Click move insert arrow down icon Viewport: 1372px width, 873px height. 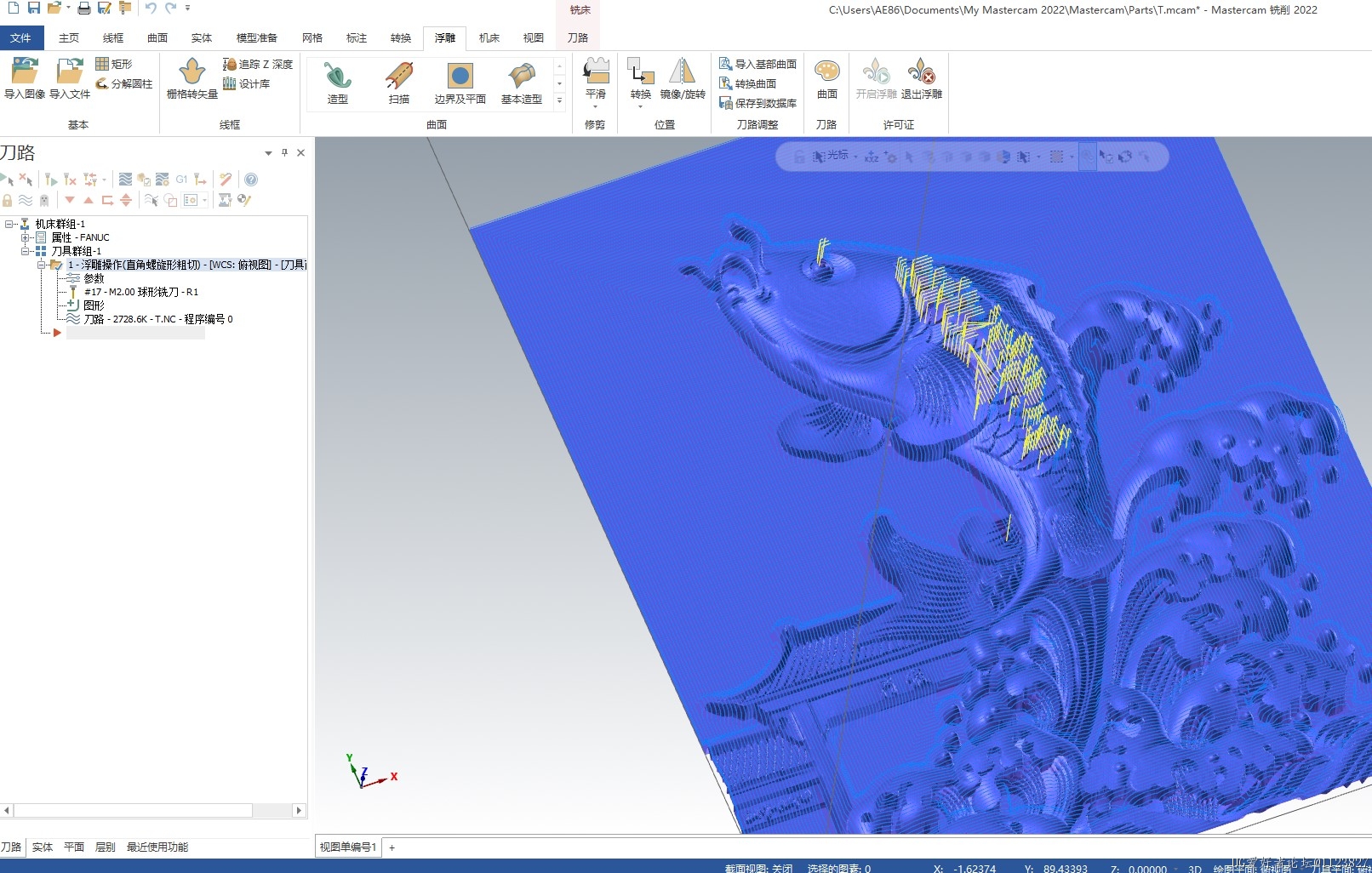[x=70, y=200]
